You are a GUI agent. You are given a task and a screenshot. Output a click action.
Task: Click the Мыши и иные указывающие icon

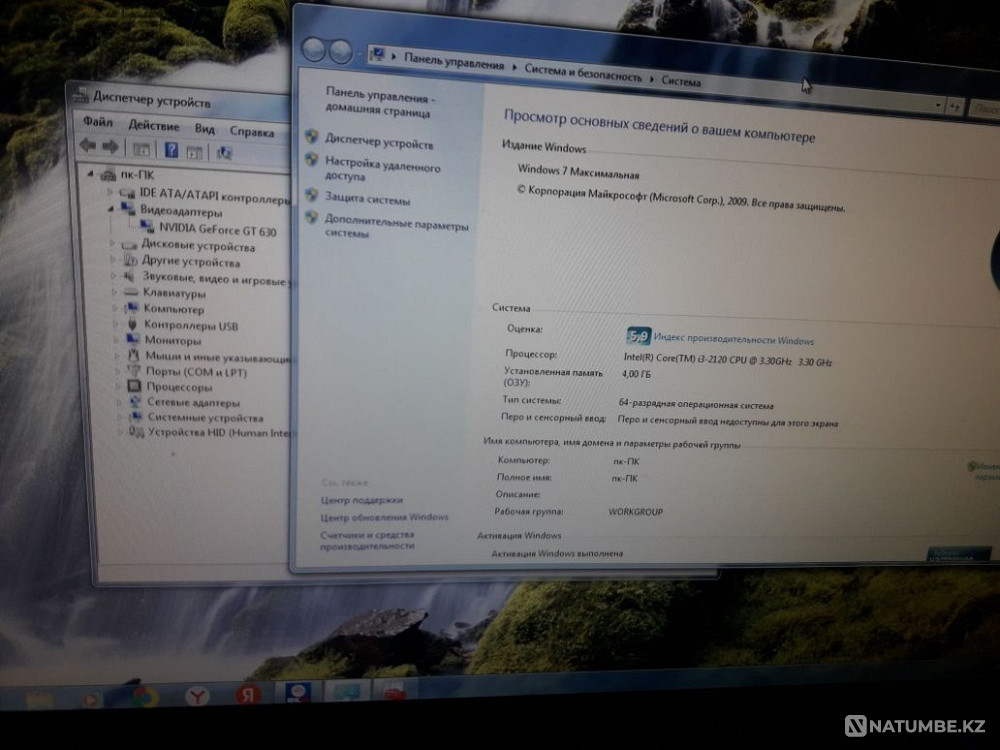pyautogui.click(x=133, y=355)
